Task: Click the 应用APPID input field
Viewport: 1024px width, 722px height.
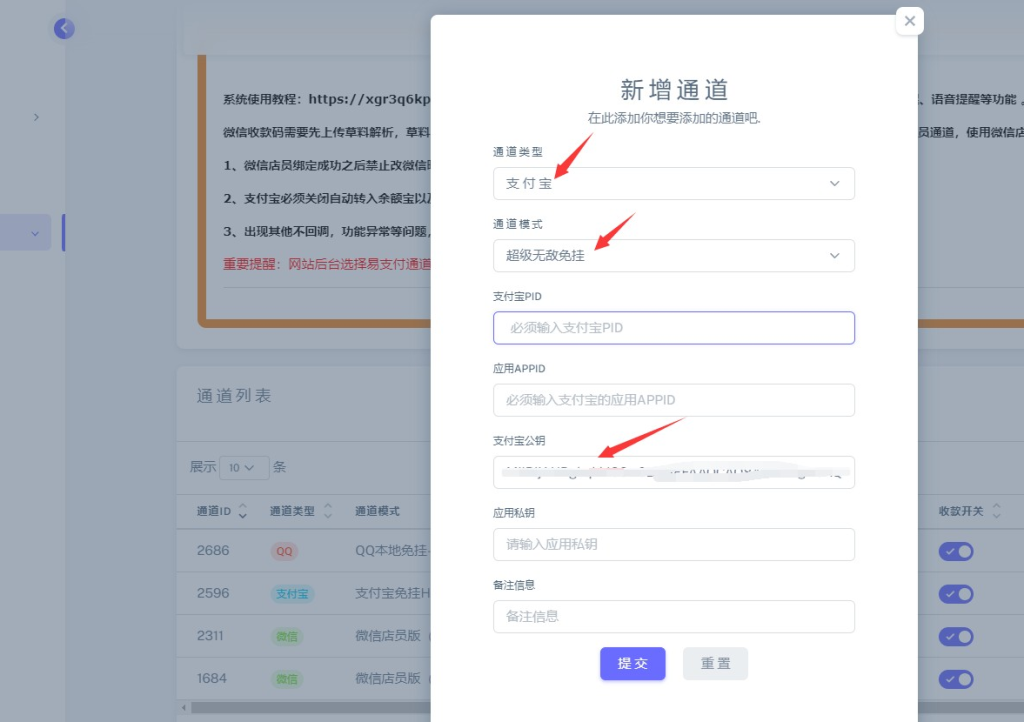Action: [673, 400]
